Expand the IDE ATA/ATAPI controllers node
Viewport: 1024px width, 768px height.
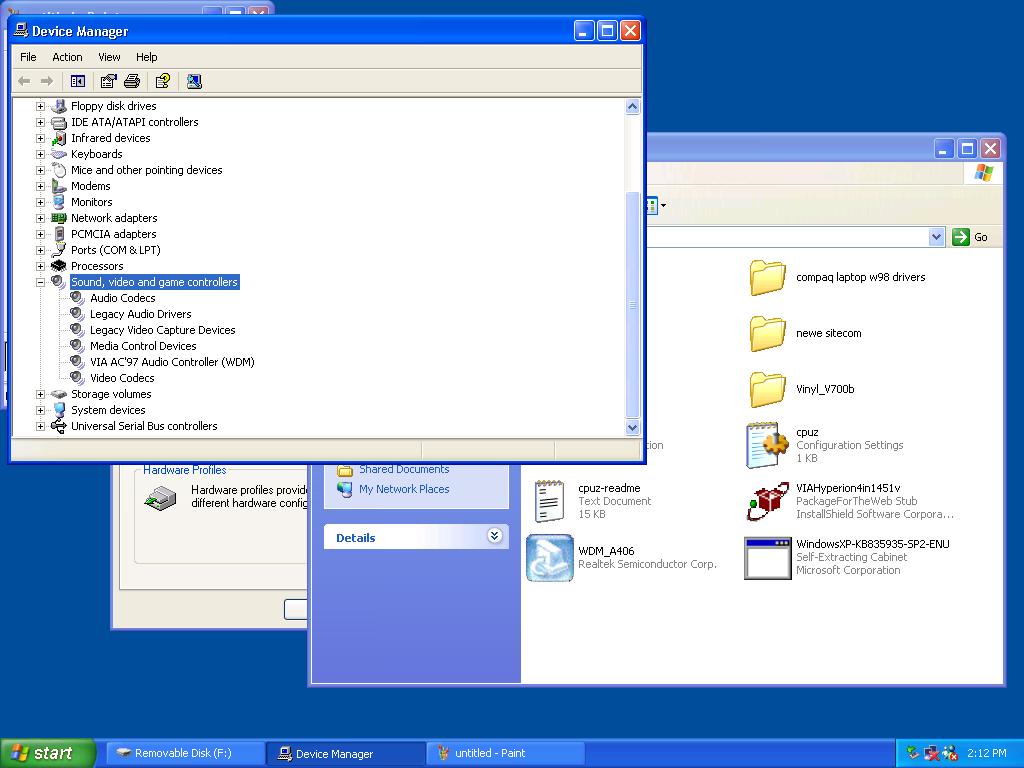40,122
